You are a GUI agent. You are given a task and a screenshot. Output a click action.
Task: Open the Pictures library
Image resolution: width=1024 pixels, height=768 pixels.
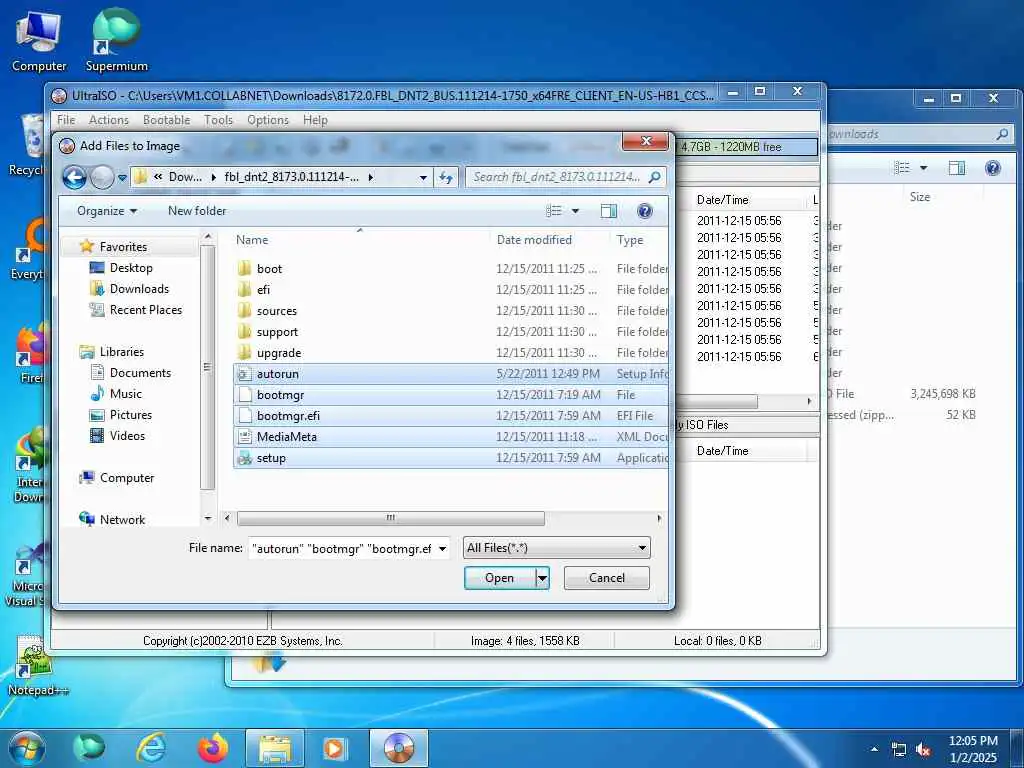(130, 415)
